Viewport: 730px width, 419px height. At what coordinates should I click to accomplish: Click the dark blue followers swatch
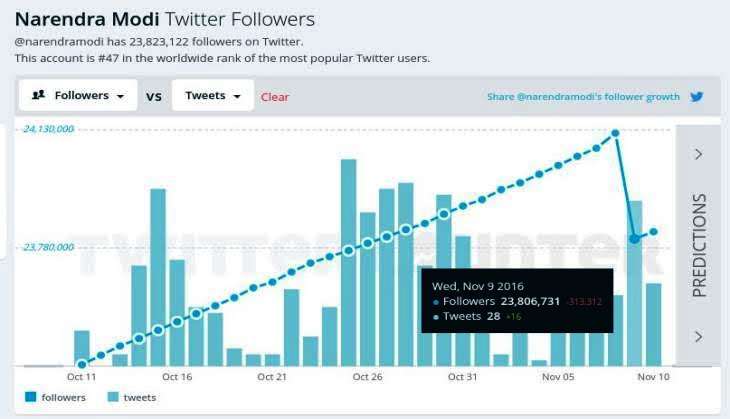[x=30, y=397]
